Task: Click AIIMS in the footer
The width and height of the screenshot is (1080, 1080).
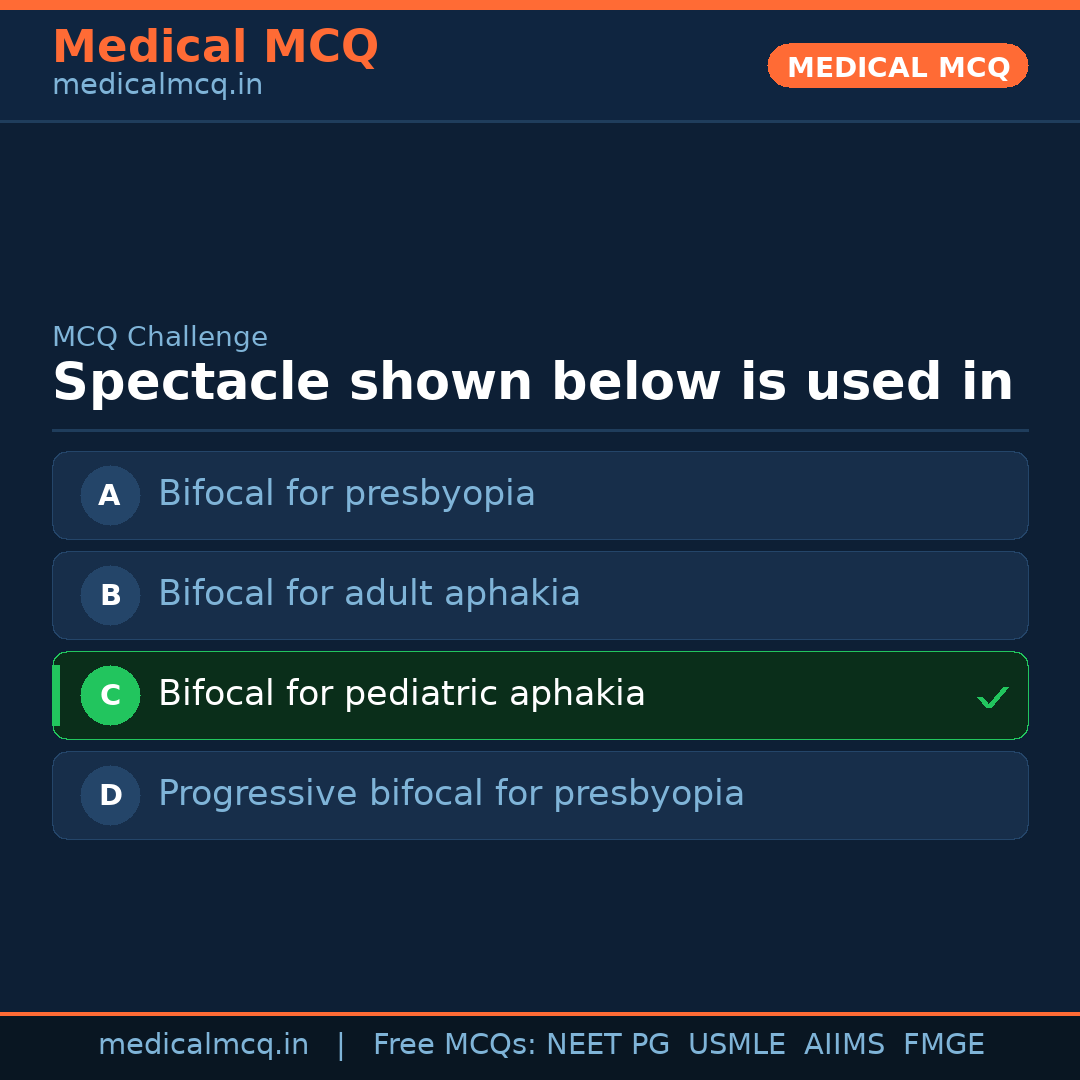Action: coord(844,1045)
